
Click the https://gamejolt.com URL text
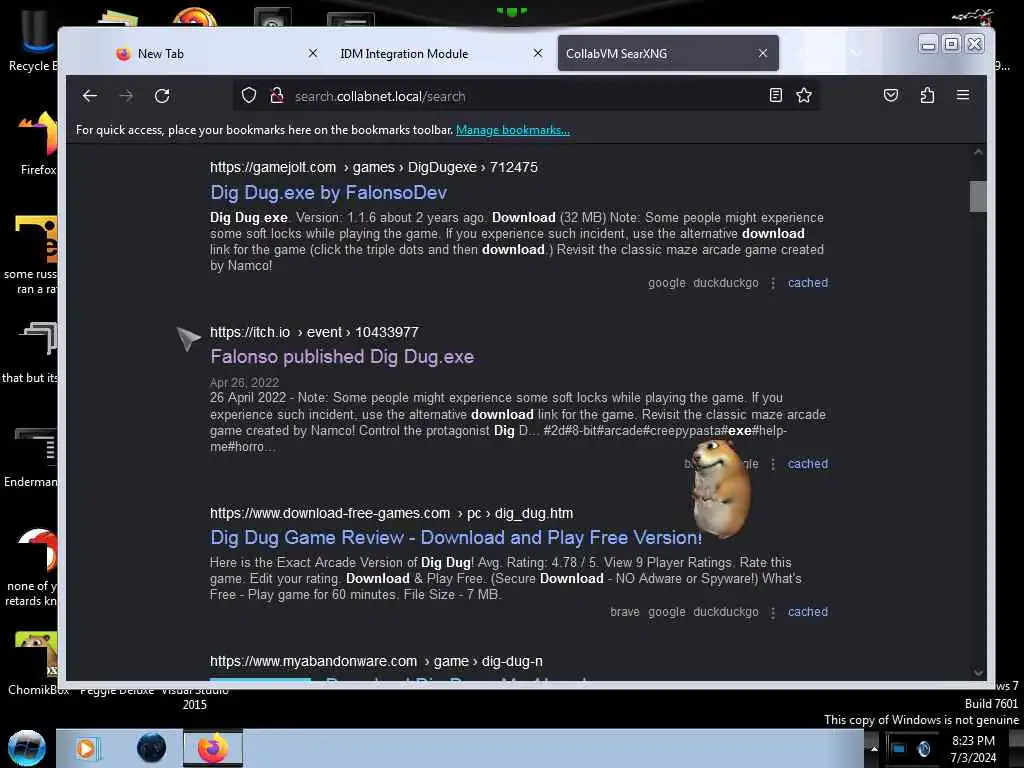[273, 167]
